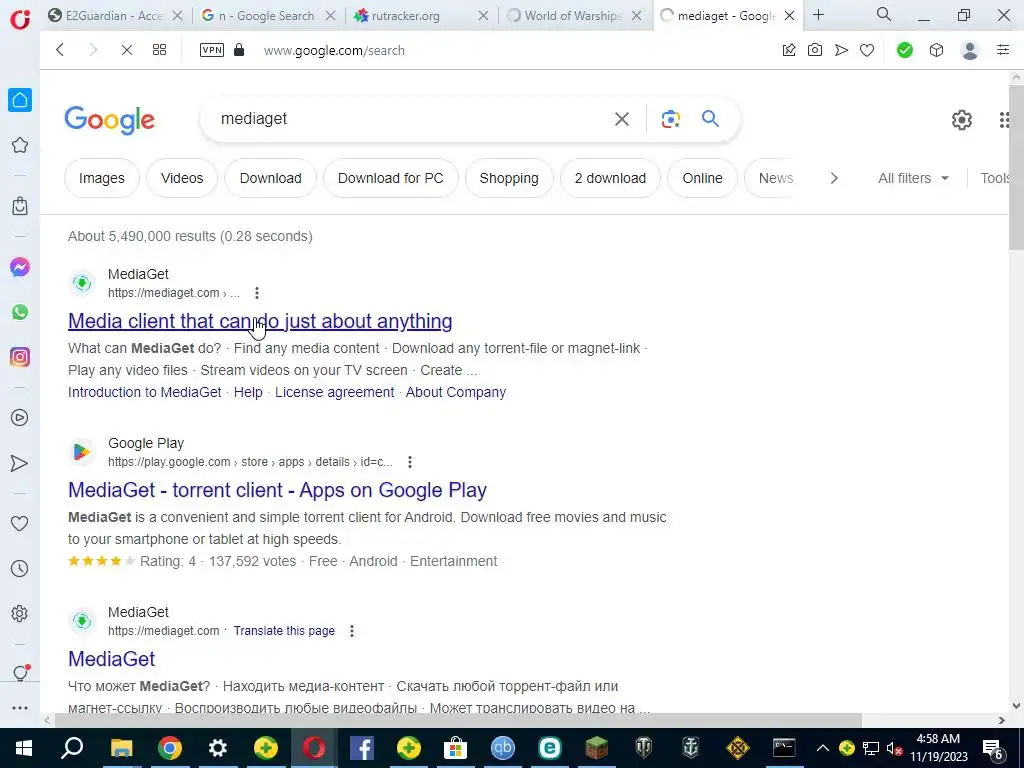The width and height of the screenshot is (1024, 768).
Task: Go back to previous page
Action: pyautogui.click(x=59, y=50)
